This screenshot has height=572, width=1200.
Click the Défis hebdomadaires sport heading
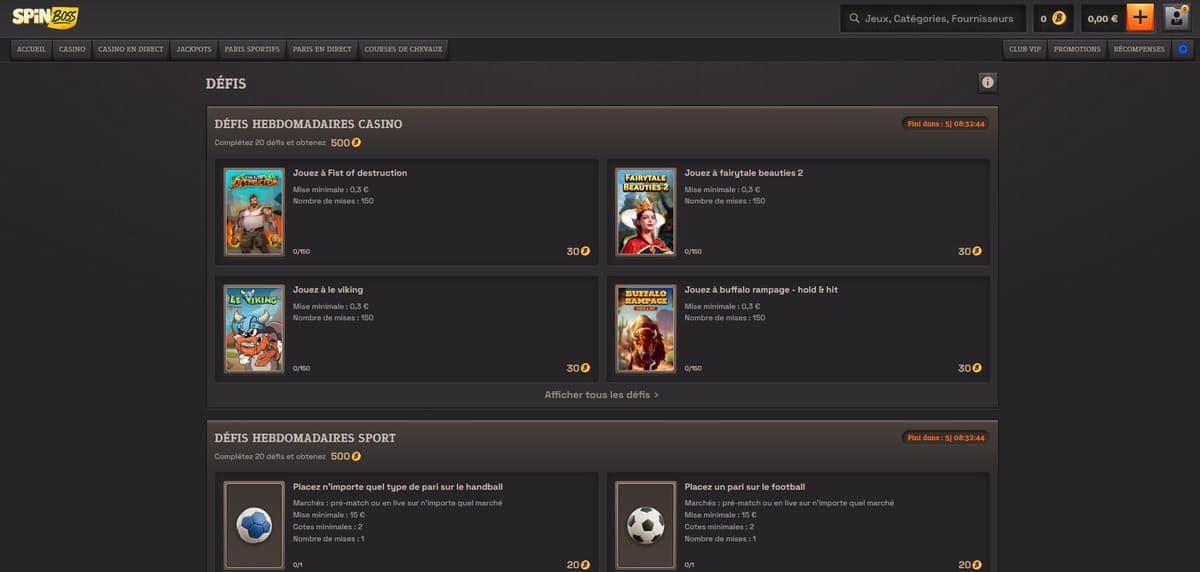pos(305,438)
